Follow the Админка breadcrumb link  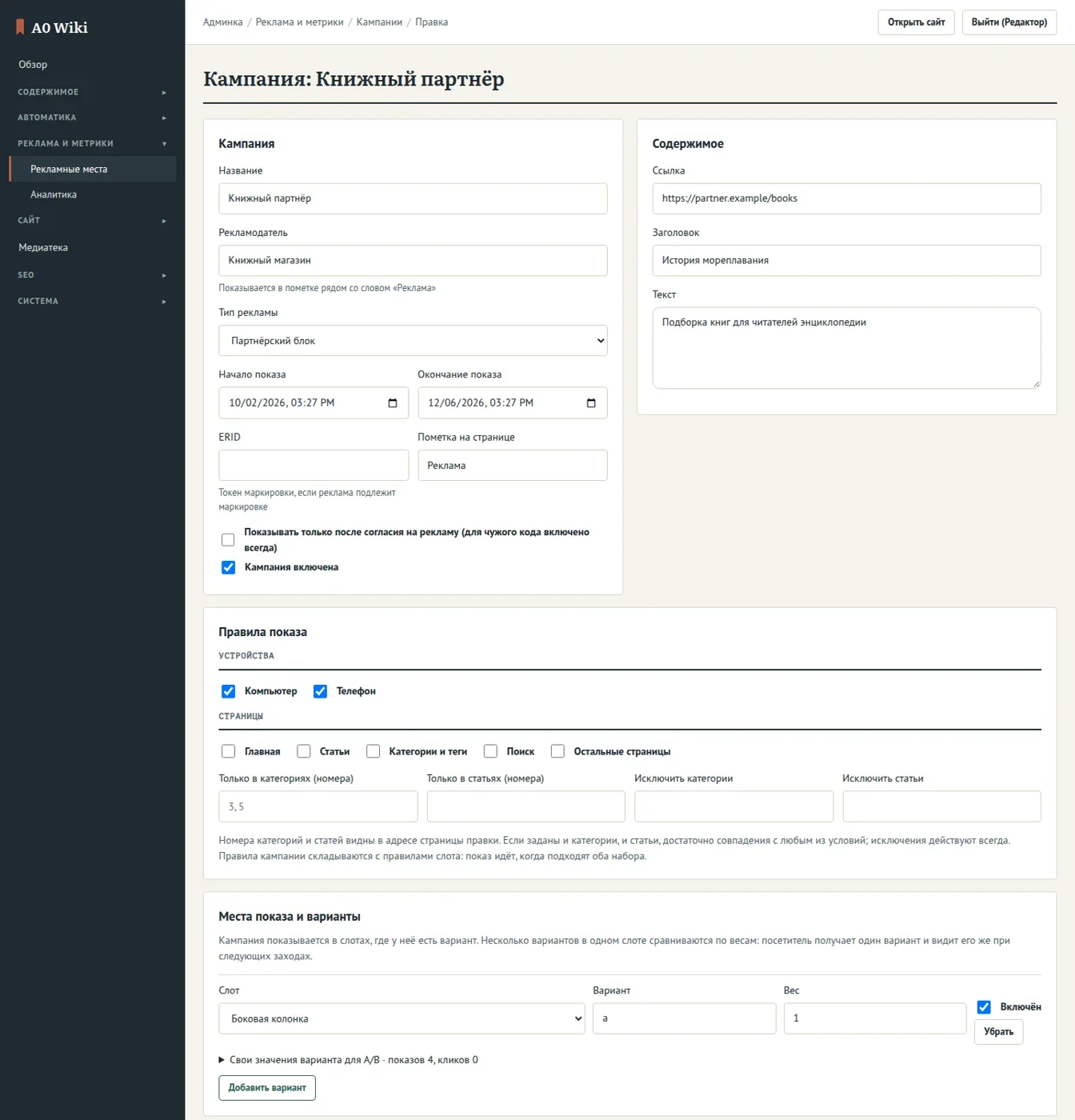click(223, 22)
